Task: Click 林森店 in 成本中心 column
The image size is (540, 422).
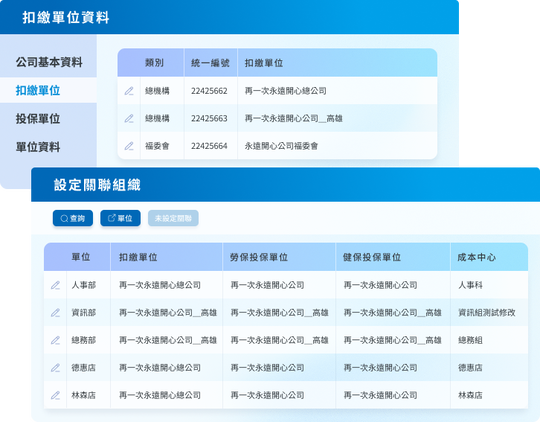Action: pos(470,395)
